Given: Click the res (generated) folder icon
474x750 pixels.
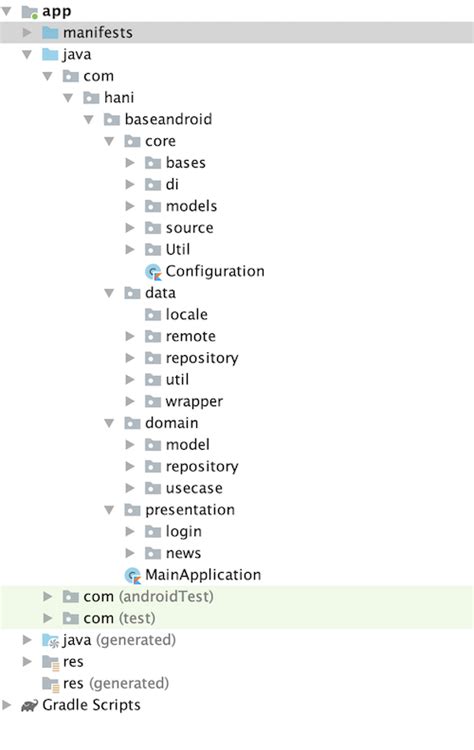Looking at the screenshot, I should point(50,684).
